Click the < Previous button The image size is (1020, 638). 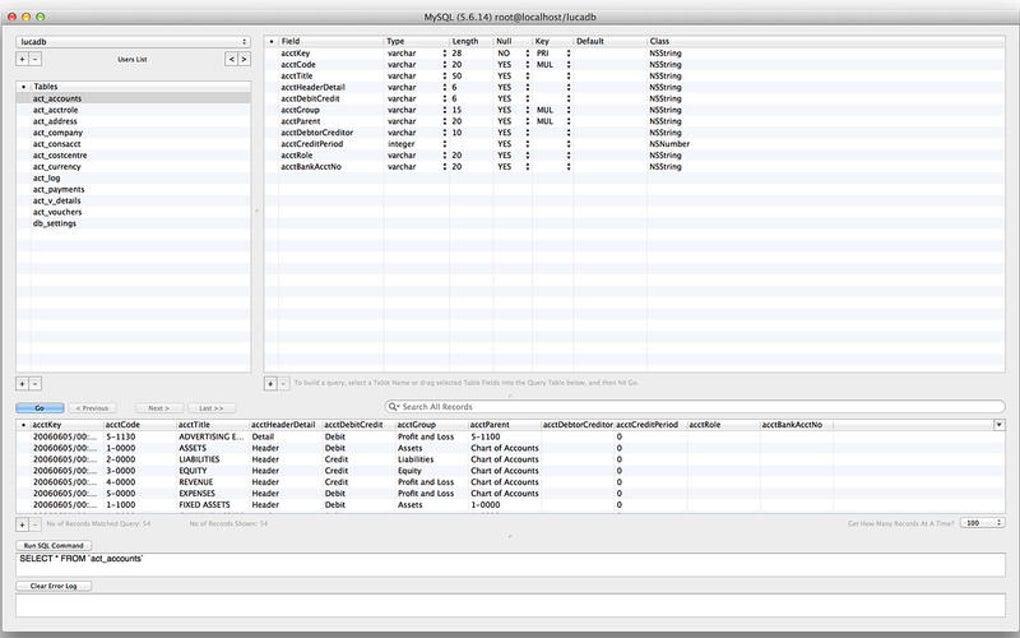(x=92, y=408)
